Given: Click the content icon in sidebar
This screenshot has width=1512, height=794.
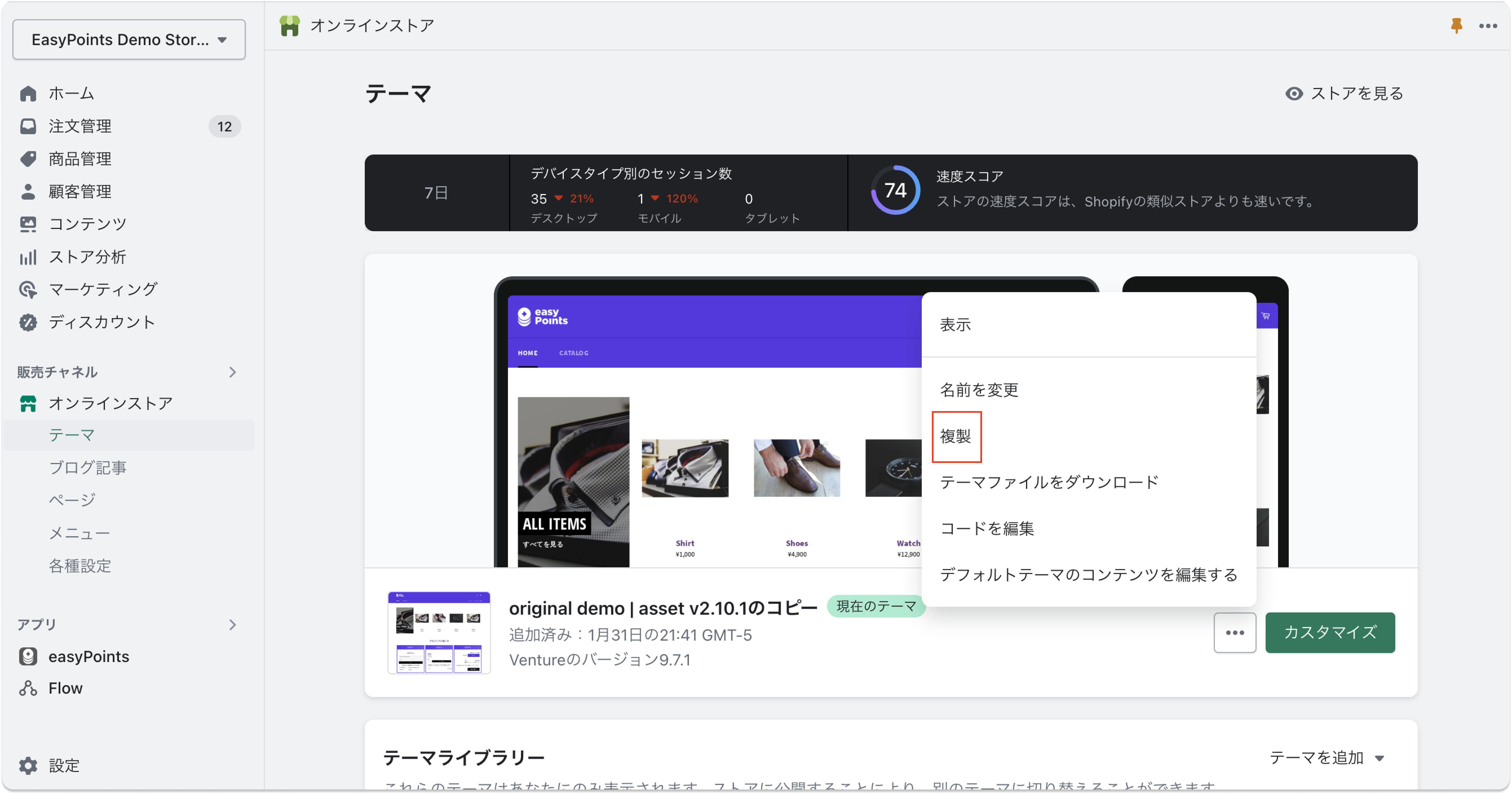Looking at the screenshot, I should coord(28,224).
